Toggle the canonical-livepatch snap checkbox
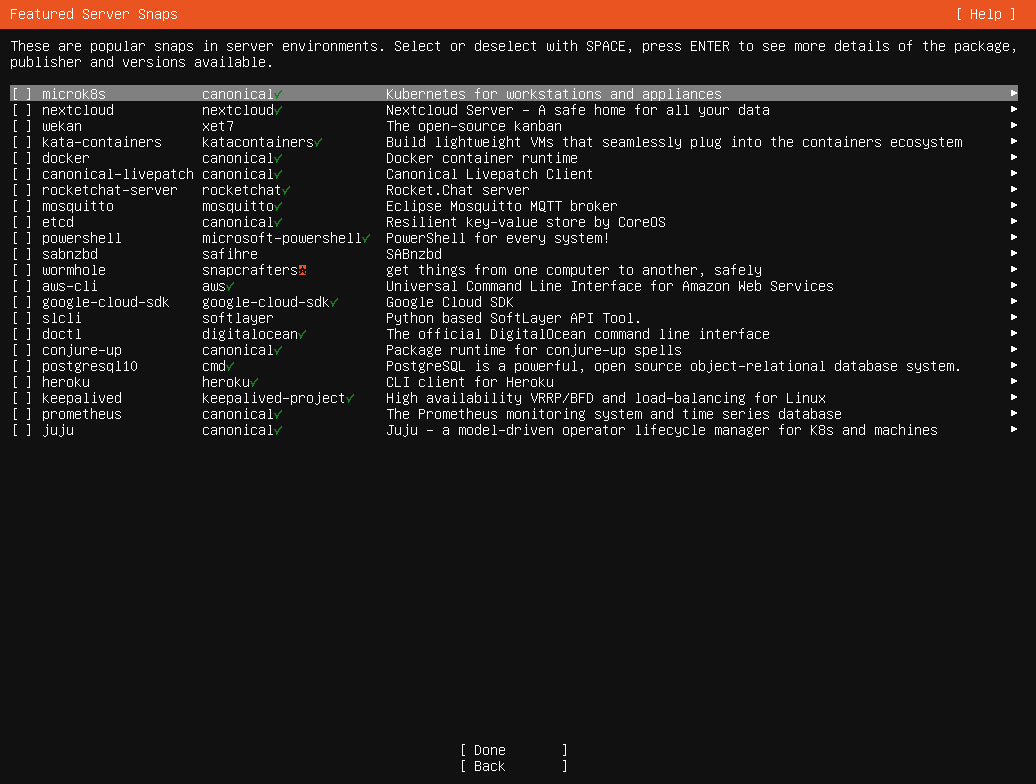Image resolution: width=1036 pixels, height=784 pixels. click(22, 174)
